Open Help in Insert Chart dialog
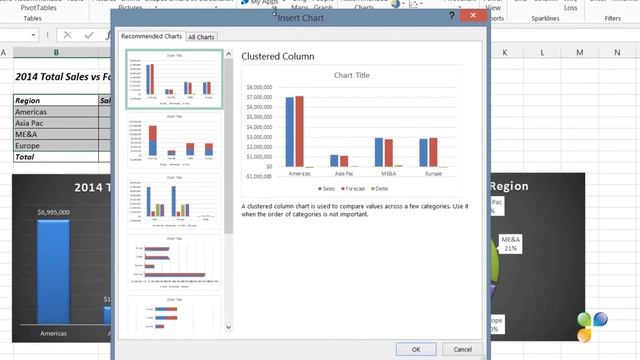 tap(451, 16)
